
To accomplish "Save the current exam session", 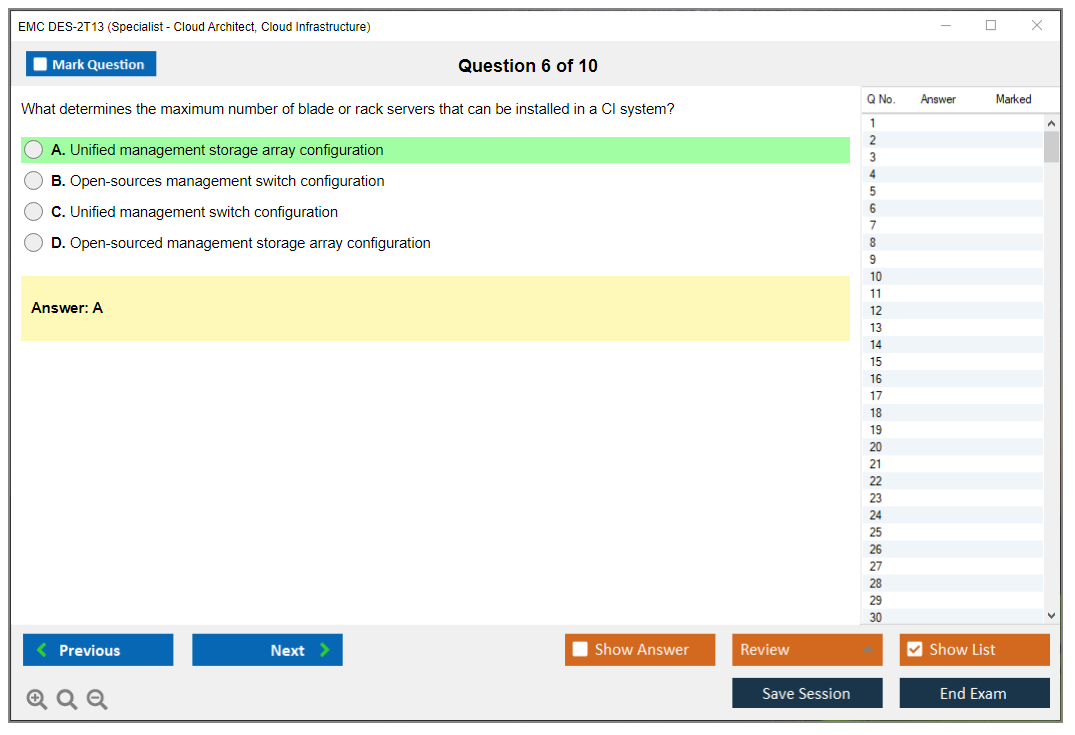I will (x=807, y=693).
